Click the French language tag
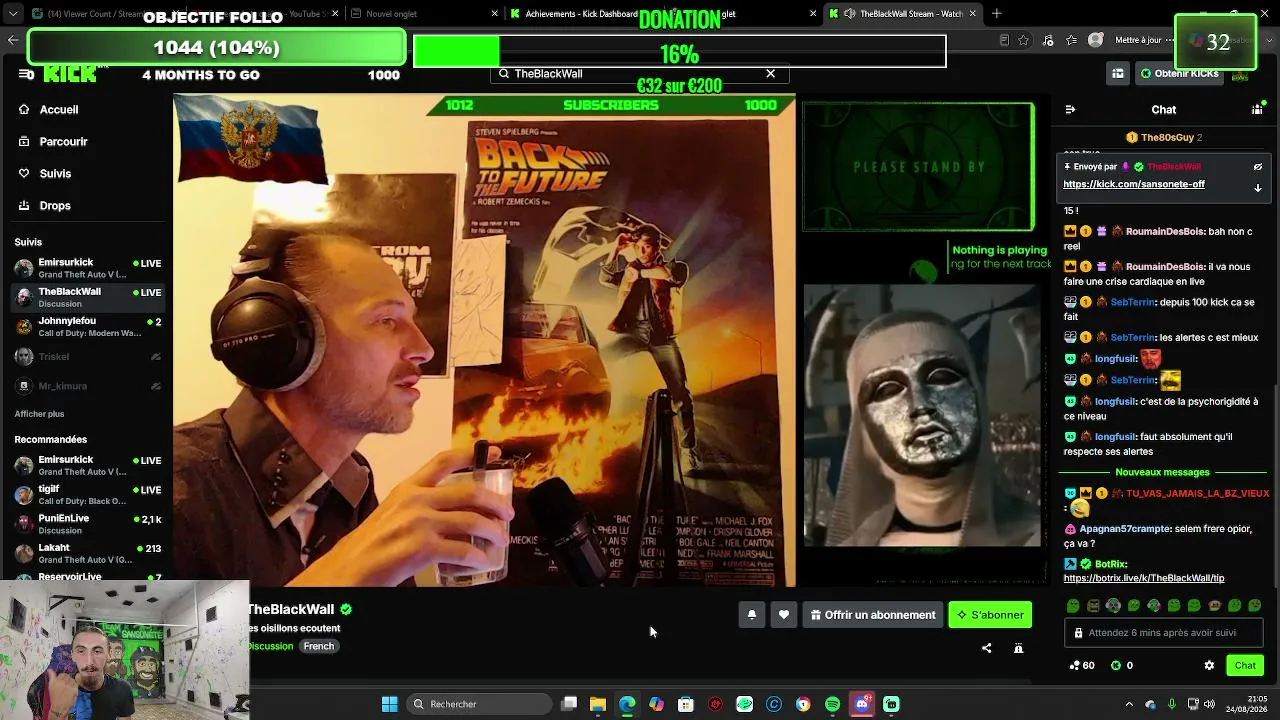The image size is (1280, 720). [319, 646]
